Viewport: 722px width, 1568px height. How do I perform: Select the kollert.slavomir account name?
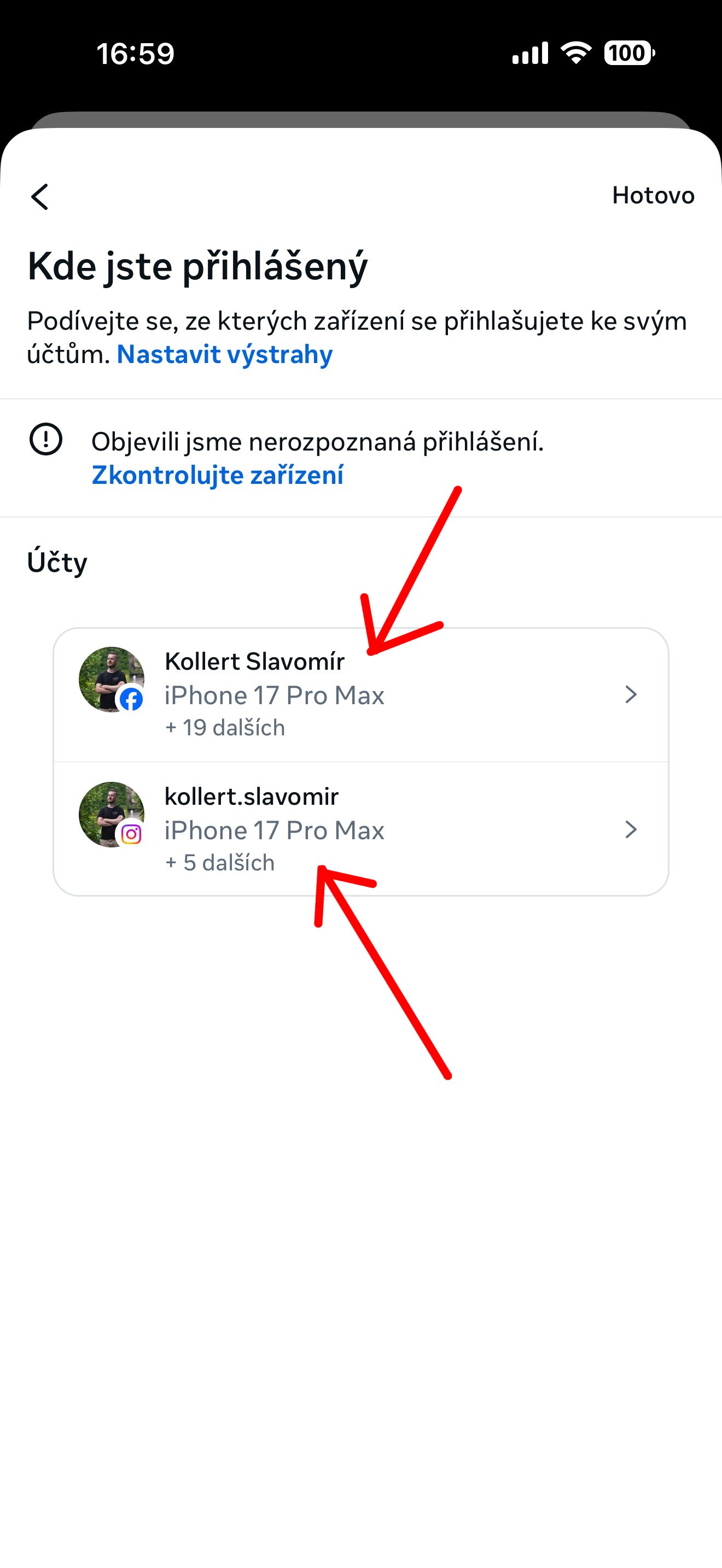(x=252, y=796)
